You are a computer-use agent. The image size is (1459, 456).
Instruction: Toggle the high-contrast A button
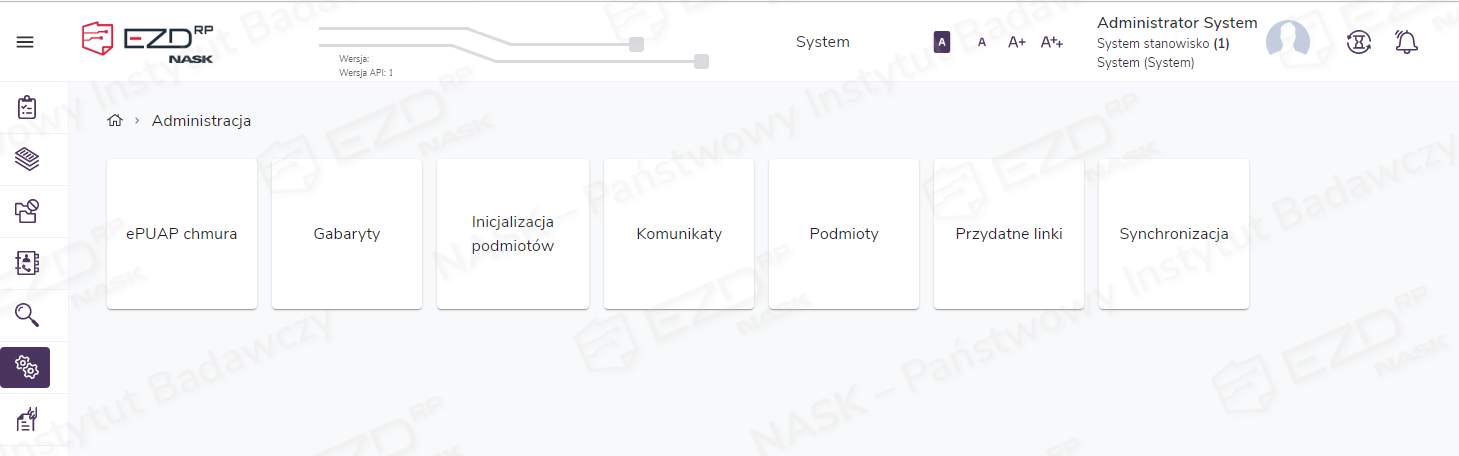[941, 42]
